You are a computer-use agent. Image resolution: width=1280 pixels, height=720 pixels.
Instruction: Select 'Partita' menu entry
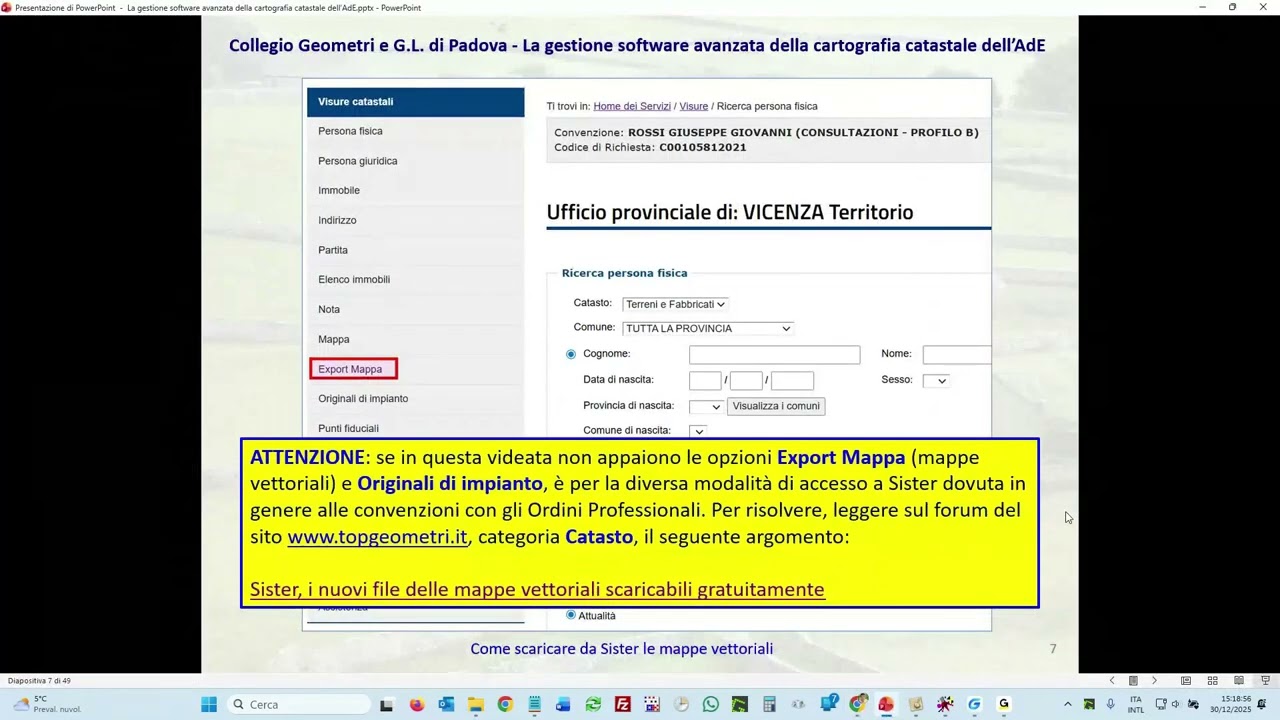[x=333, y=250]
